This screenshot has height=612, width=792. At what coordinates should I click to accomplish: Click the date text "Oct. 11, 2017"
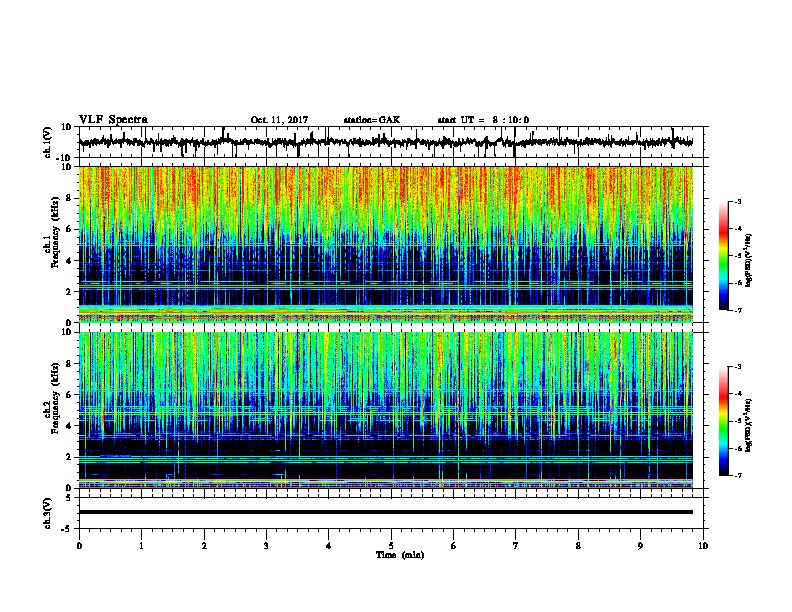click(x=279, y=120)
